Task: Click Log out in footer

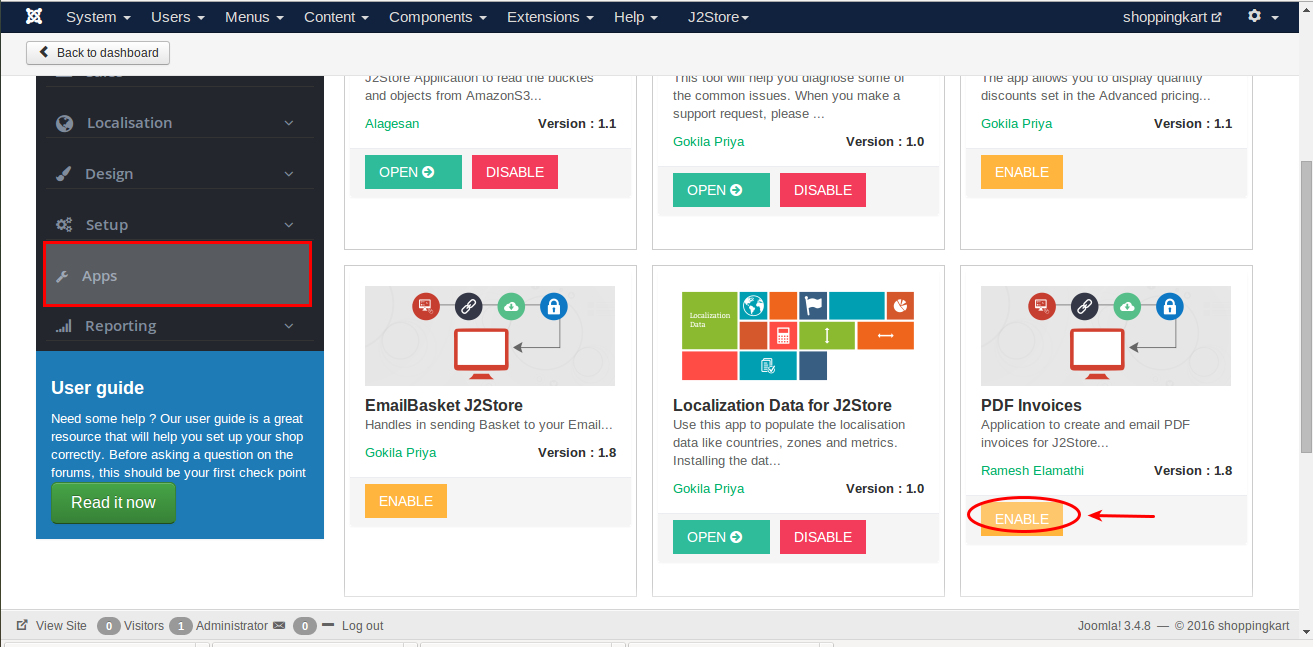Action: pyautogui.click(x=362, y=626)
